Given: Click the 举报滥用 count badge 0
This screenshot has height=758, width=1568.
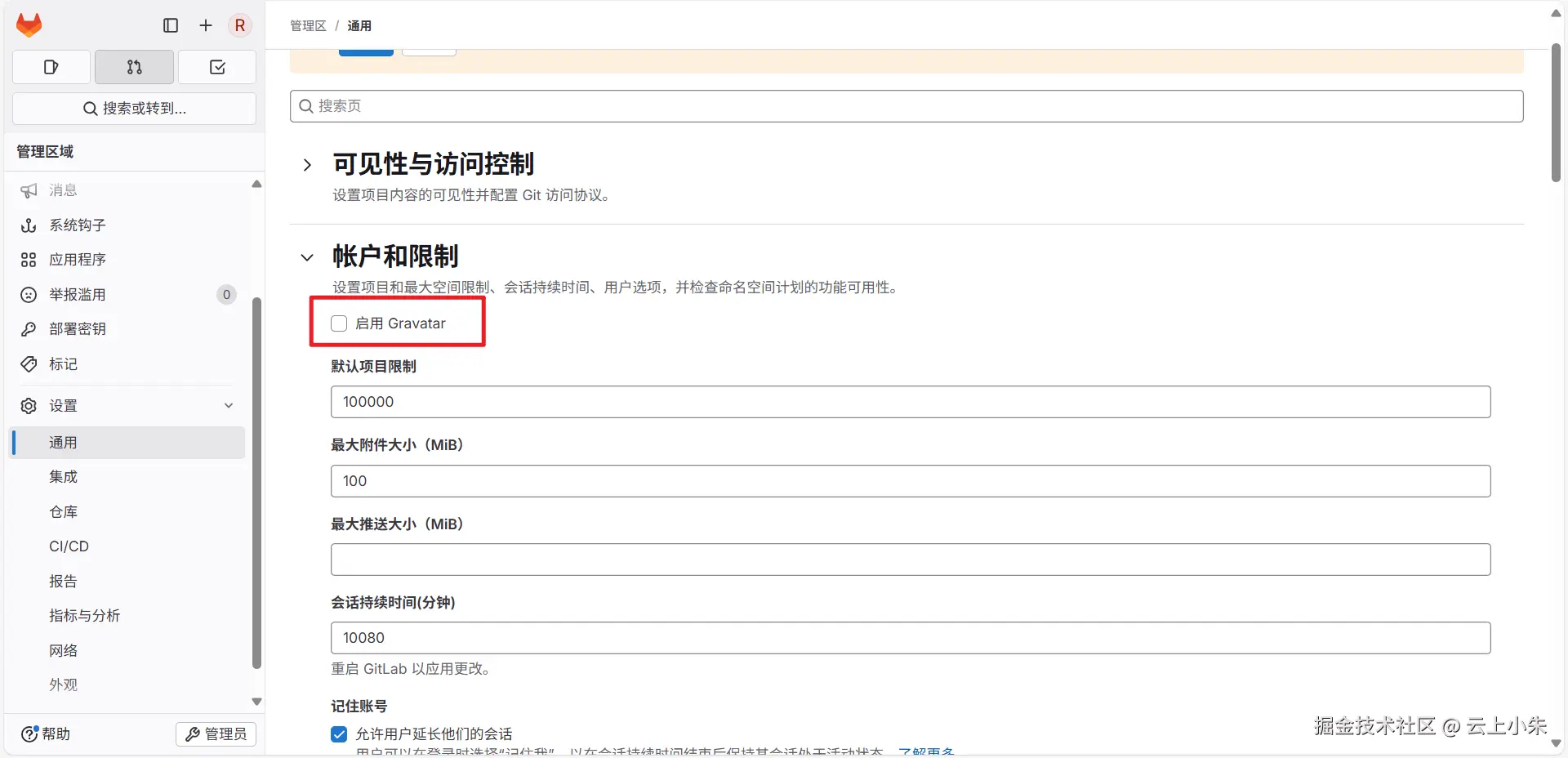Looking at the screenshot, I should (x=227, y=295).
